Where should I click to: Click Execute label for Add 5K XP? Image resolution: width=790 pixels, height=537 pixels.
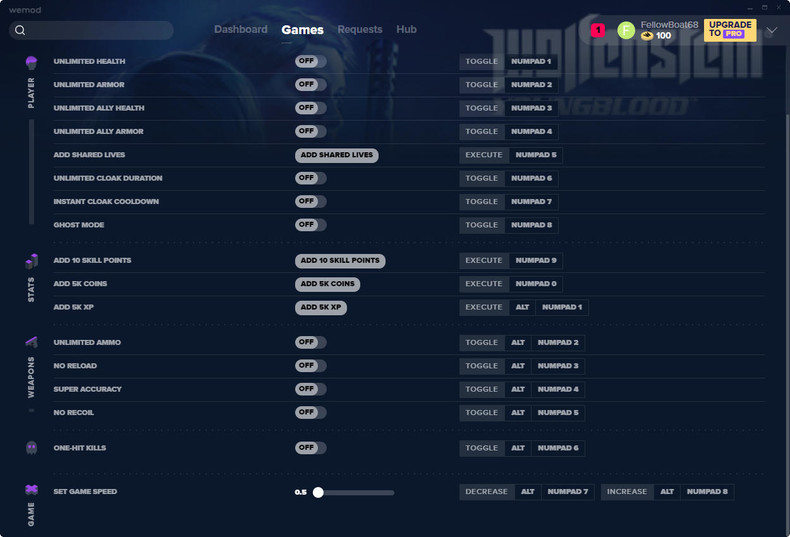click(x=484, y=307)
